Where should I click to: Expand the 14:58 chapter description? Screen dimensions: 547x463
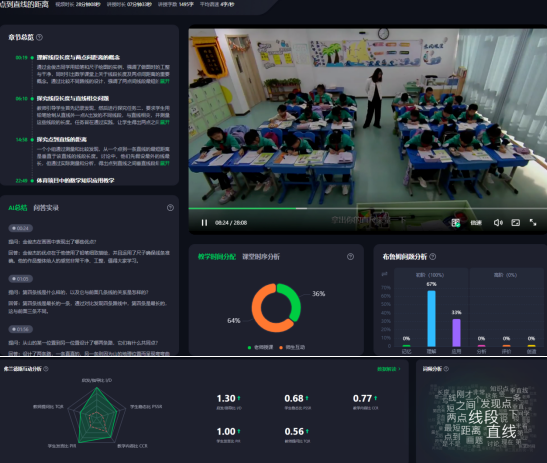tap(165, 163)
